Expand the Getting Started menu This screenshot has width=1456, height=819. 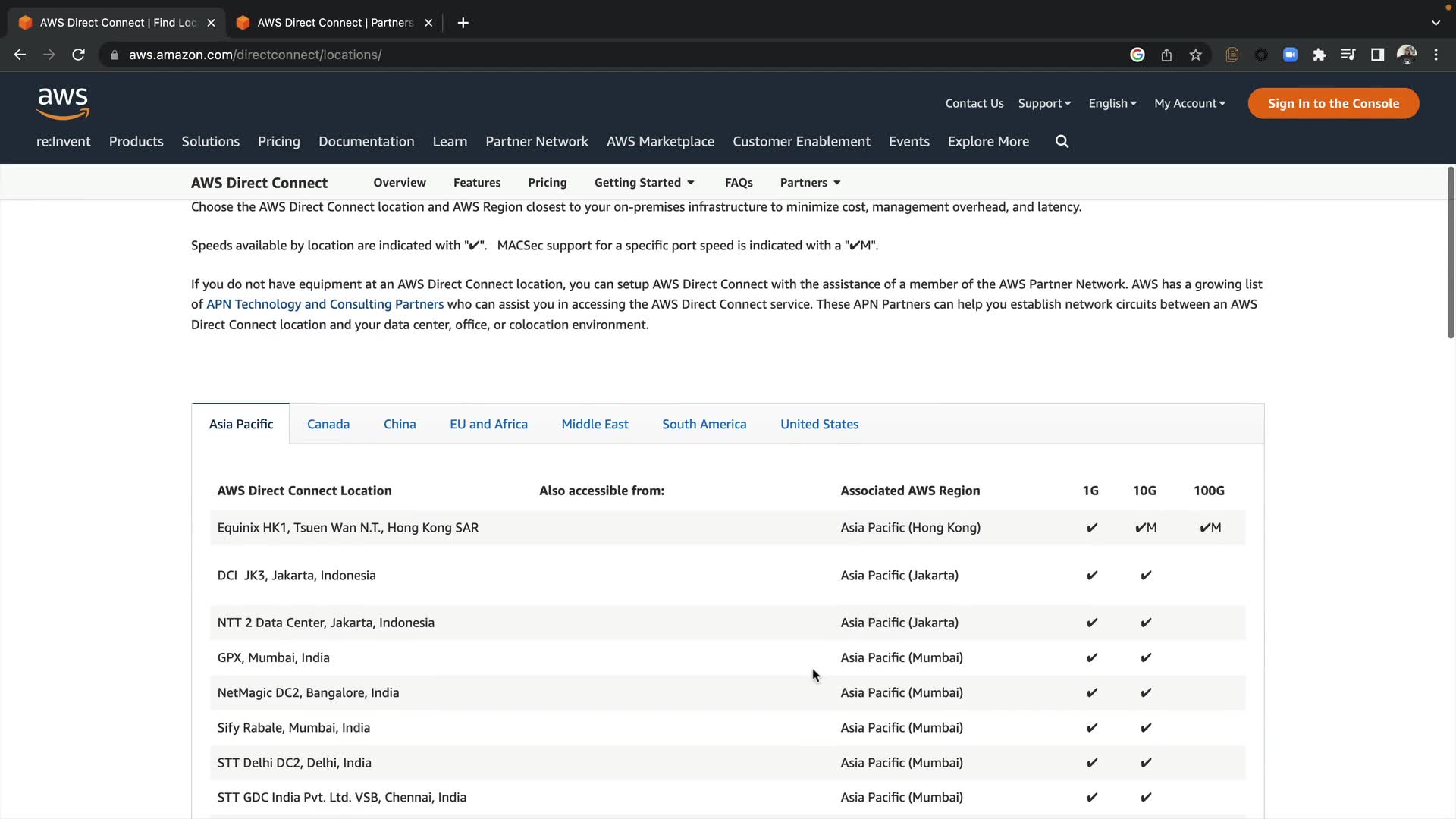click(x=644, y=183)
